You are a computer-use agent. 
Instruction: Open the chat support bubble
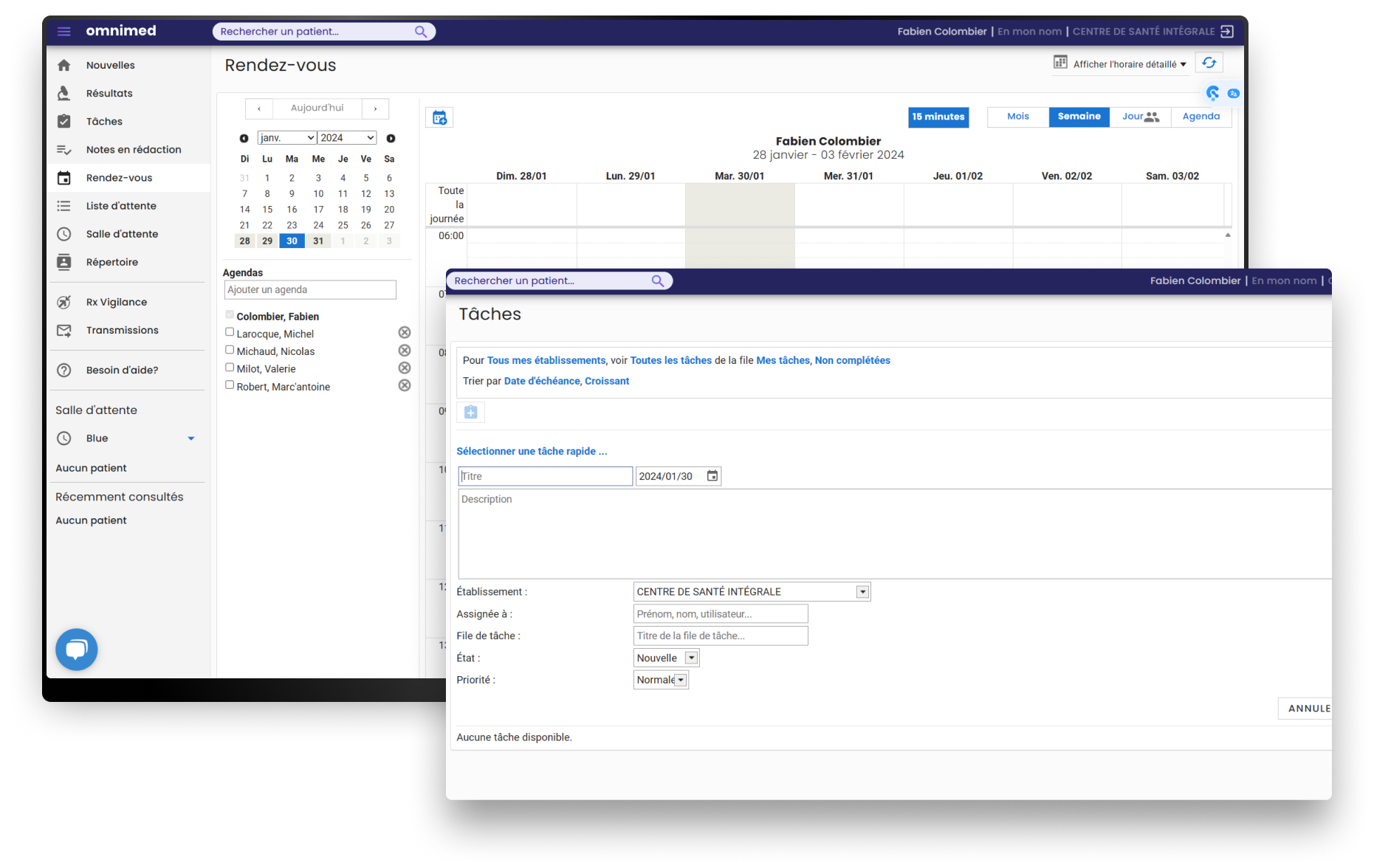tap(77, 649)
